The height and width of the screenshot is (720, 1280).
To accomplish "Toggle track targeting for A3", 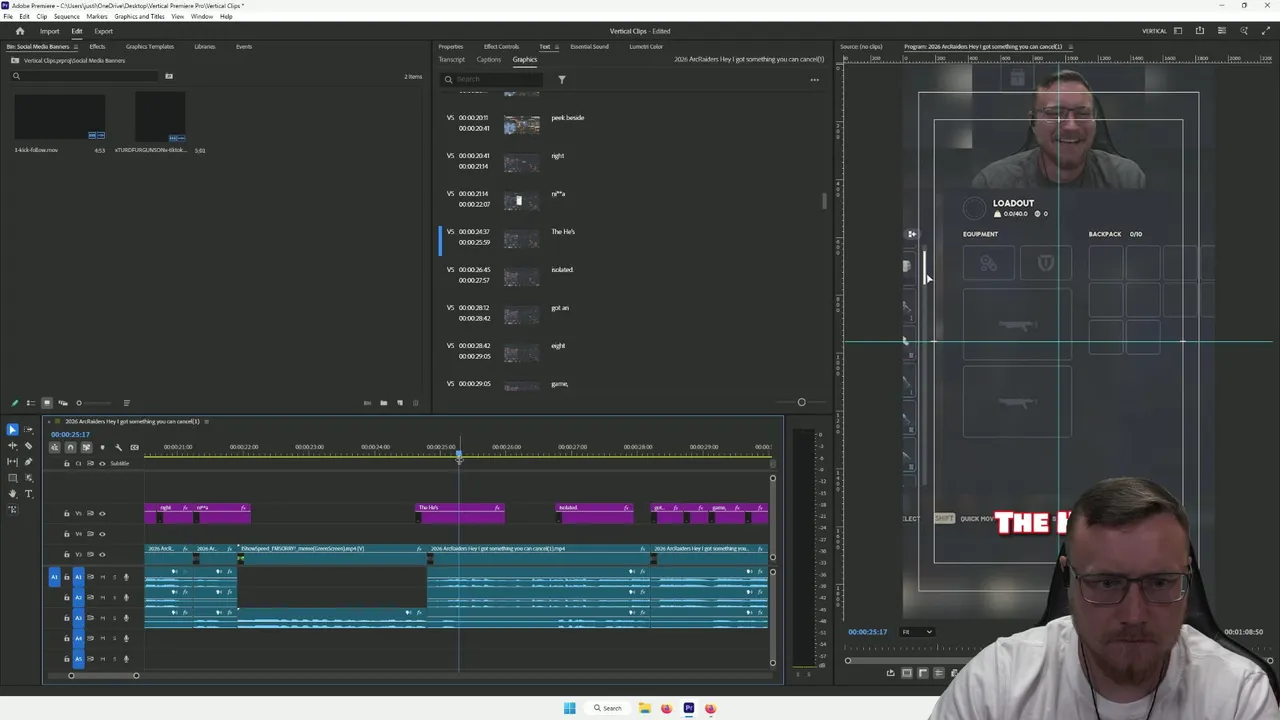I will coord(79,618).
